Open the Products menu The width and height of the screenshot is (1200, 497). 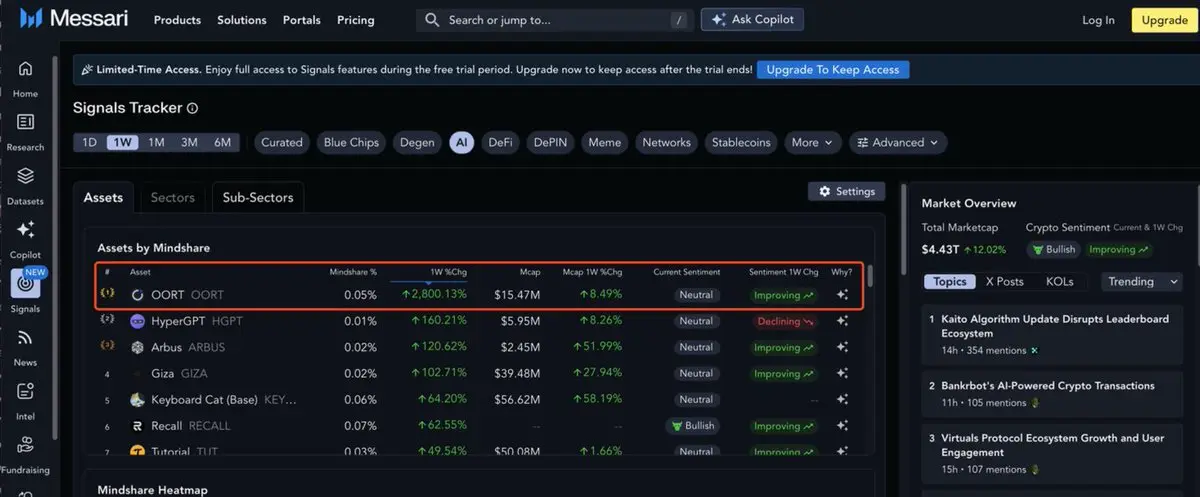tap(177, 20)
